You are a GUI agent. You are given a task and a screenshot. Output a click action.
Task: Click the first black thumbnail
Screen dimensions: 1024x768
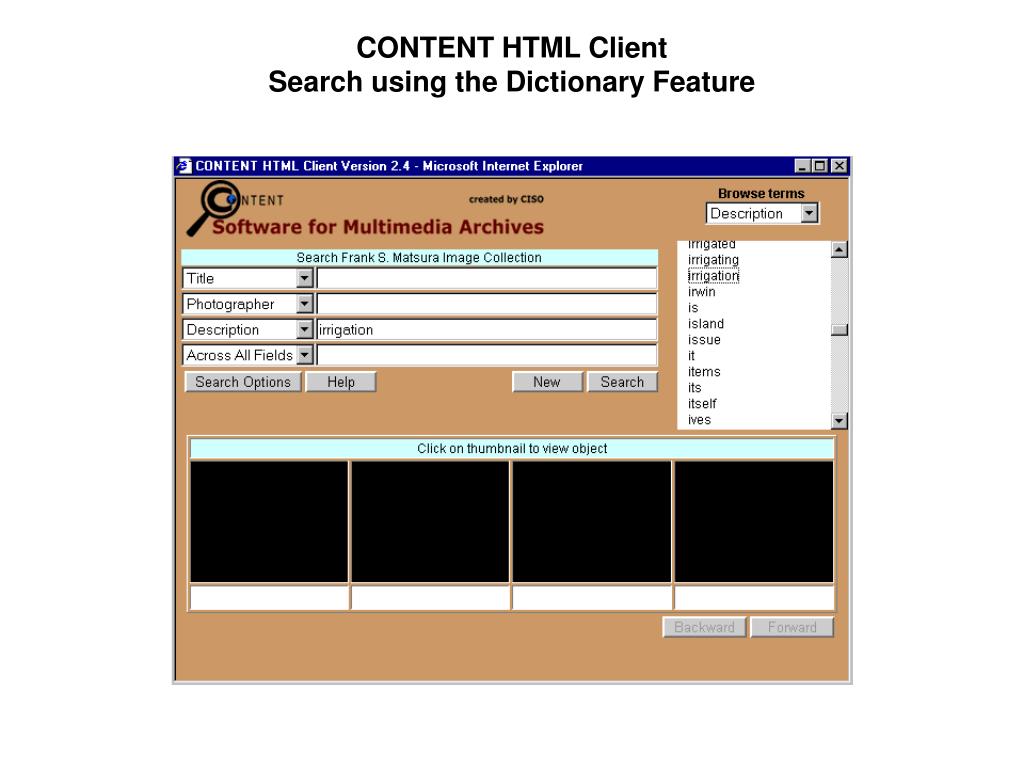click(269, 522)
